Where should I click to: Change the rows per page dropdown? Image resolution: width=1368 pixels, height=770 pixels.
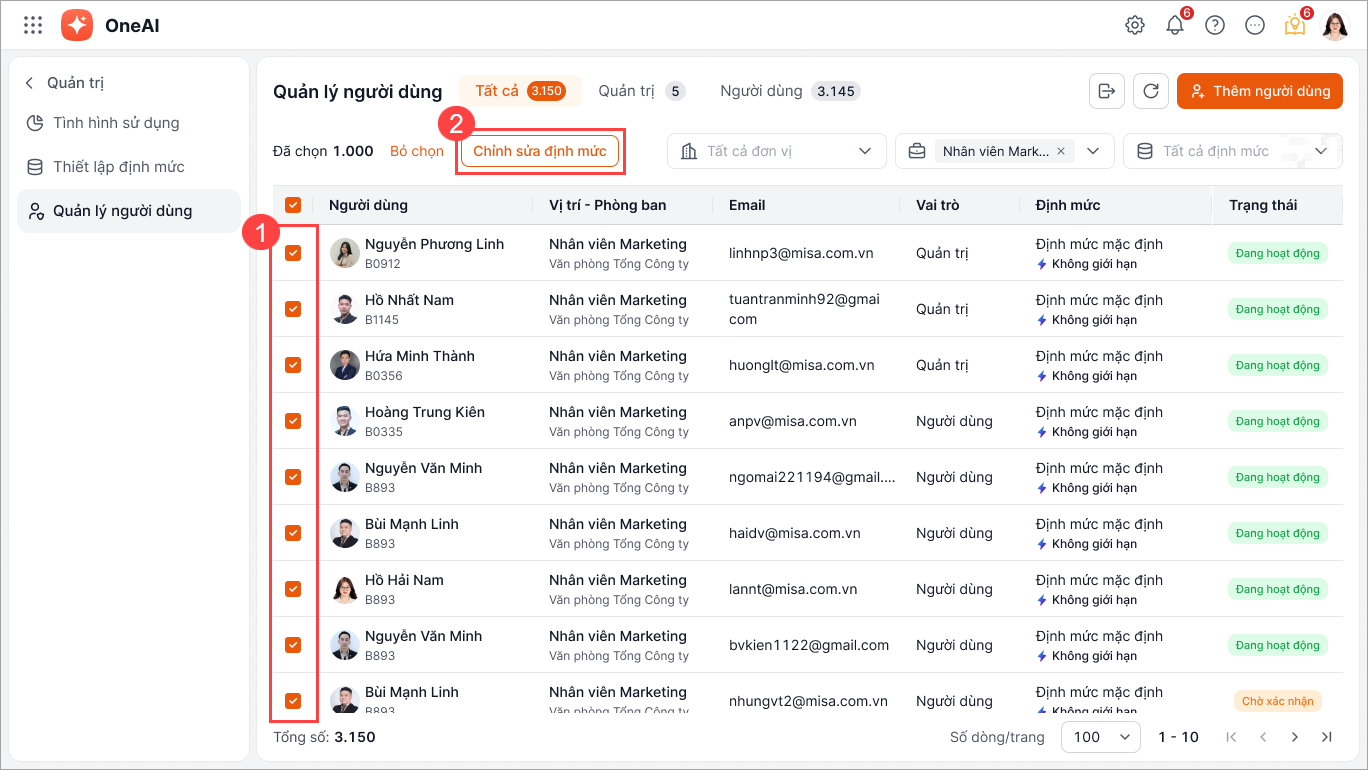(x=1100, y=737)
